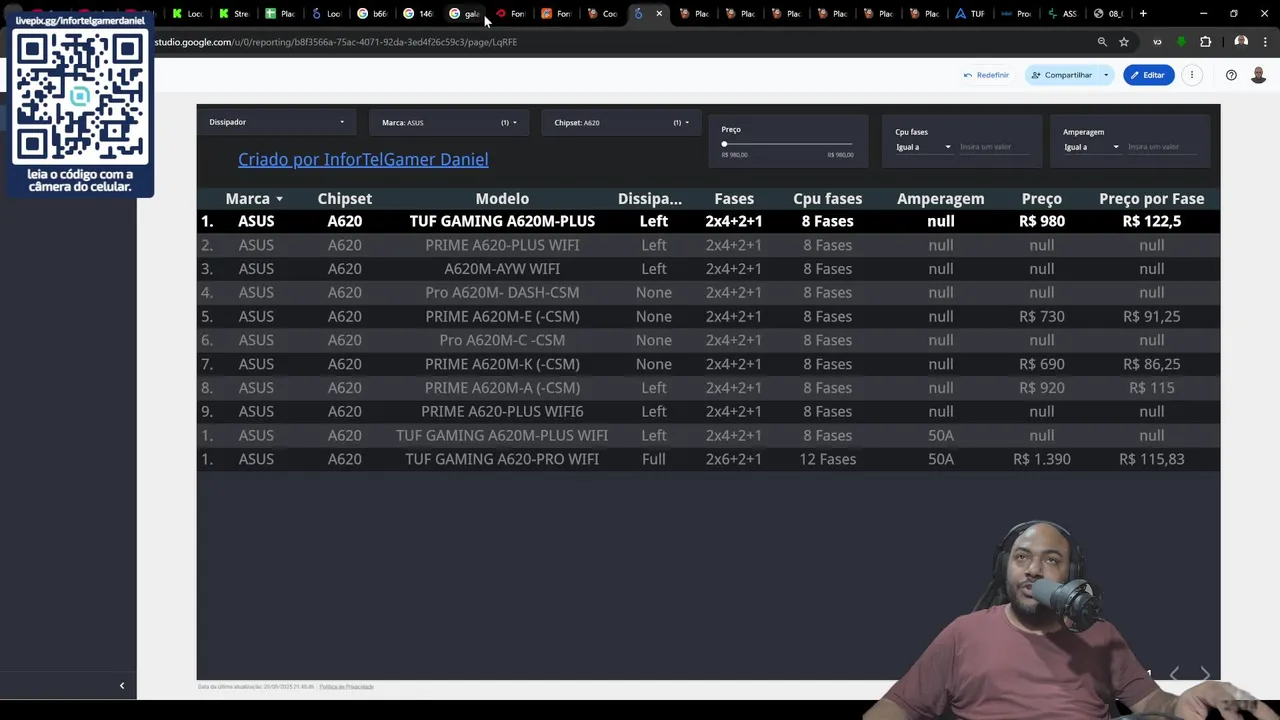
Task: Bookmark this page with the star icon
Action: click(1124, 42)
